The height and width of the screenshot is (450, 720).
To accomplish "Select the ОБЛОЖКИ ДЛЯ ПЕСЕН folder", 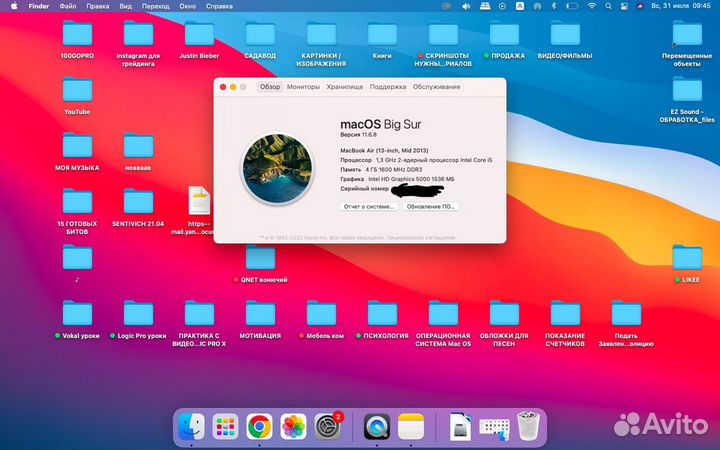I will (504, 314).
